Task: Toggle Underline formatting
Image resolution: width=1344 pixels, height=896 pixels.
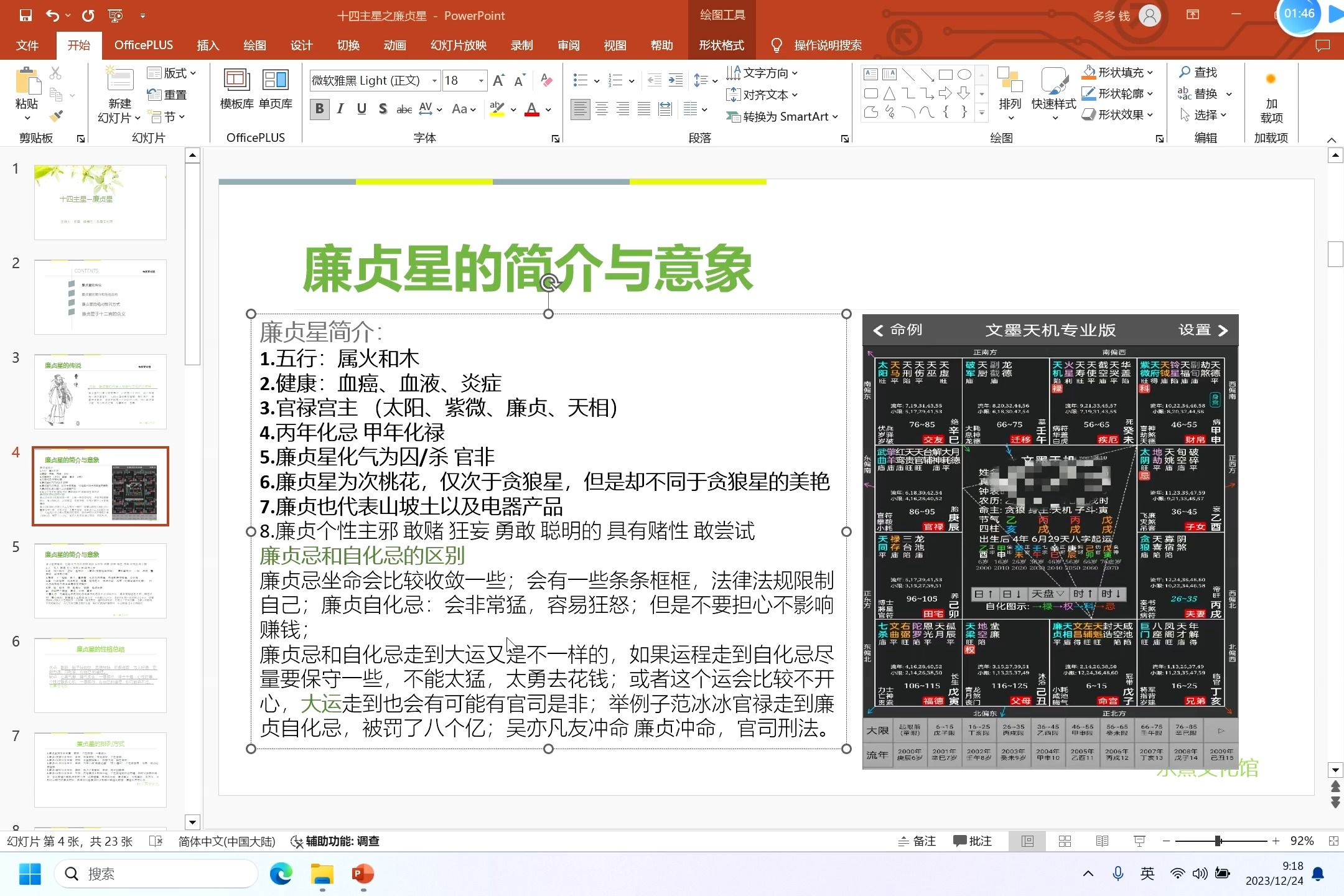Action: point(362,109)
